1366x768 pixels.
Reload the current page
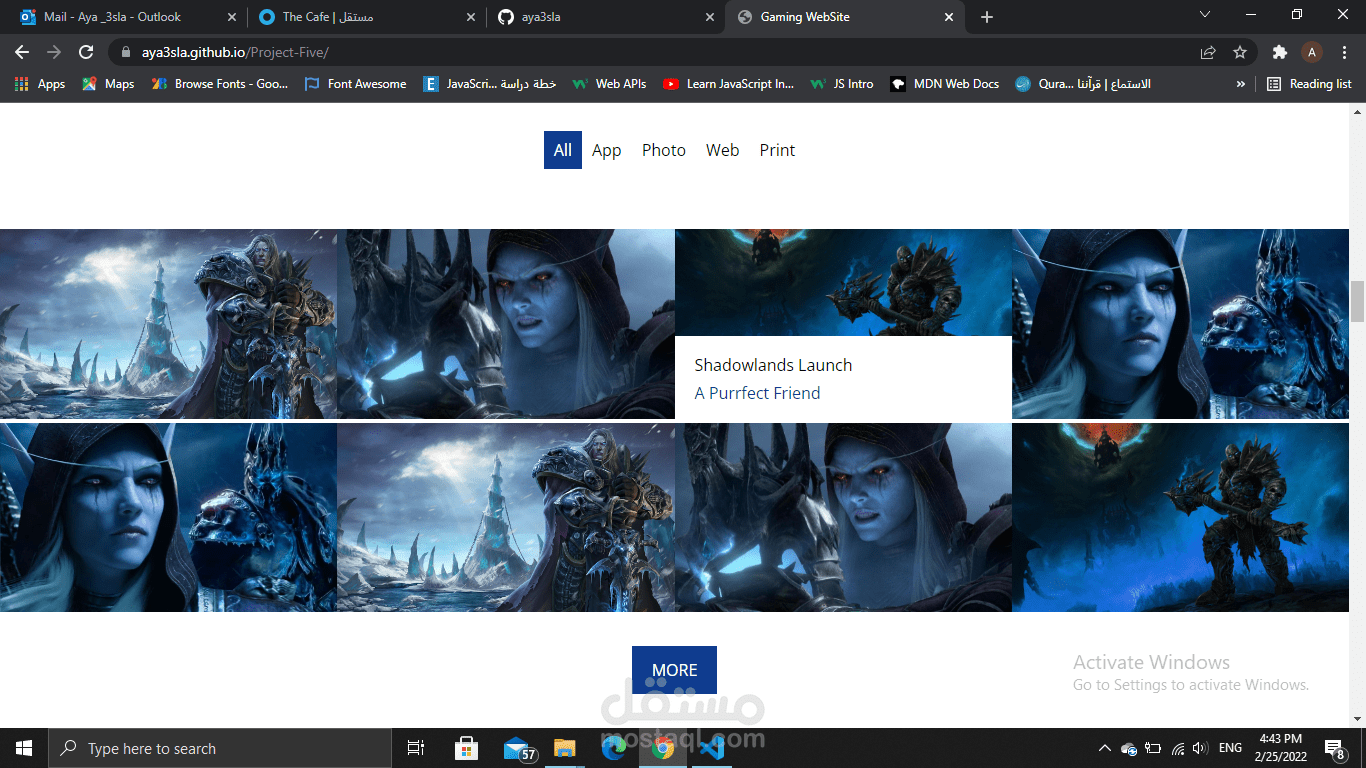pyautogui.click(x=86, y=52)
